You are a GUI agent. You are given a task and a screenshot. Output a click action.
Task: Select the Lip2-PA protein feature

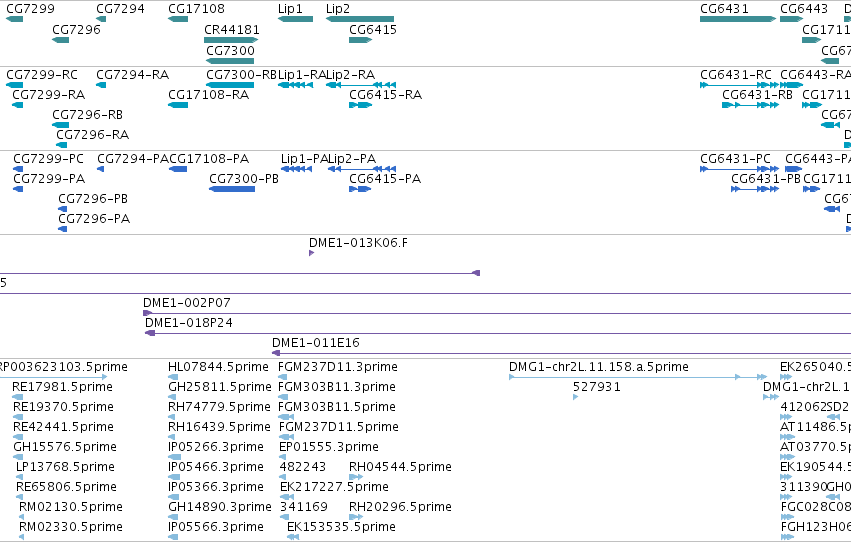click(x=362, y=169)
